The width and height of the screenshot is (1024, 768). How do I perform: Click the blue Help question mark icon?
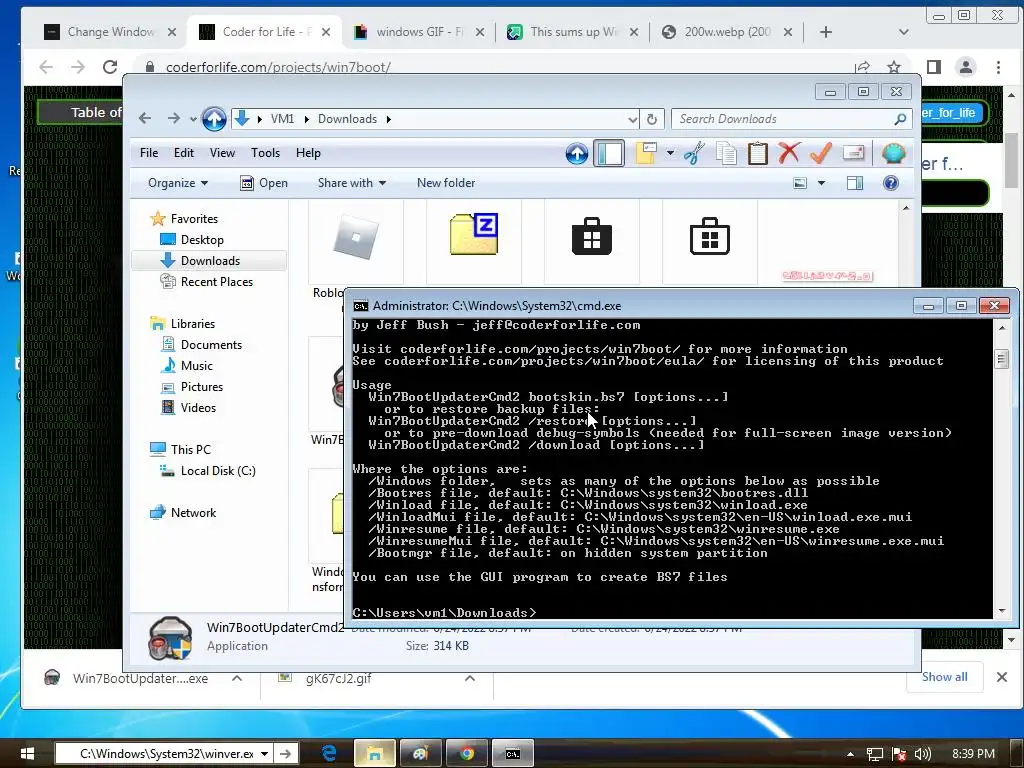(891, 183)
